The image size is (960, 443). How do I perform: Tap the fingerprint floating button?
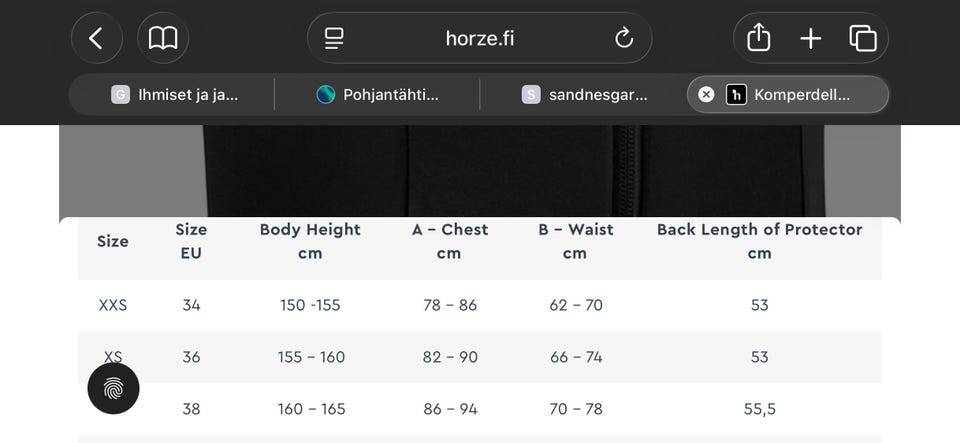tap(113, 389)
